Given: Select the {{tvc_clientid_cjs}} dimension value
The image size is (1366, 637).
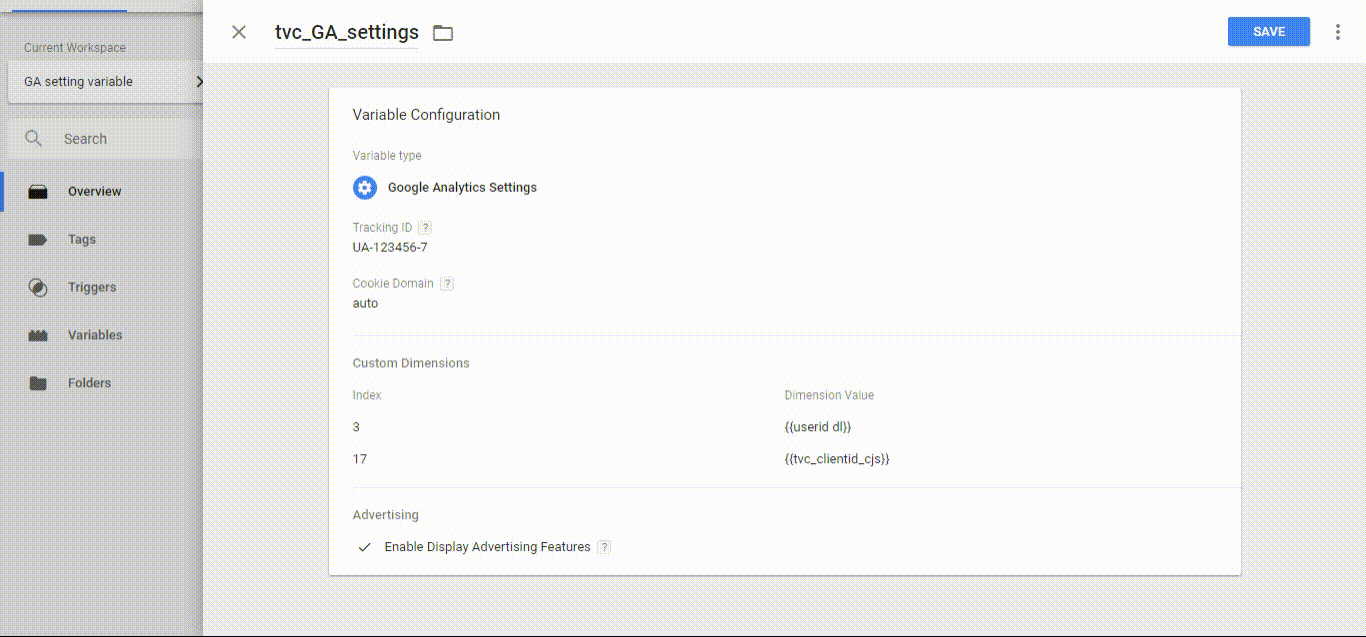Looking at the screenshot, I should pyautogui.click(x=837, y=459).
